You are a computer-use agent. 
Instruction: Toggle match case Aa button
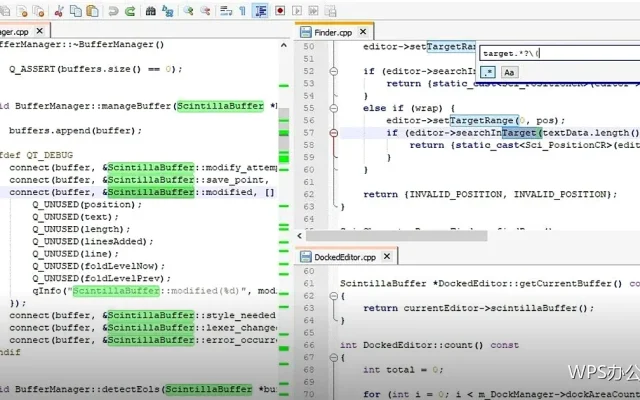[x=509, y=73]
